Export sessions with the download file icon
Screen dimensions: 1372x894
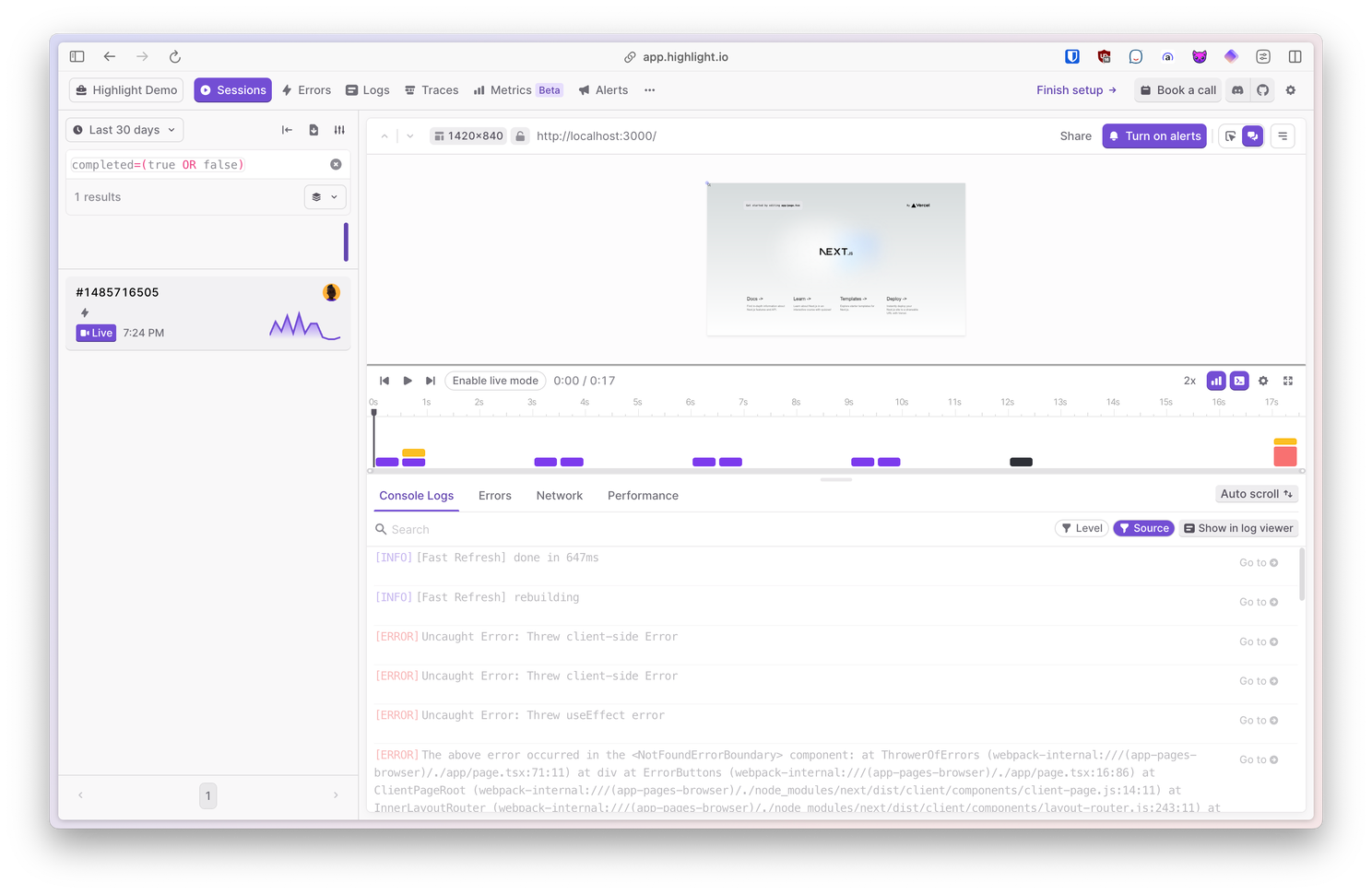coord(313,130)
